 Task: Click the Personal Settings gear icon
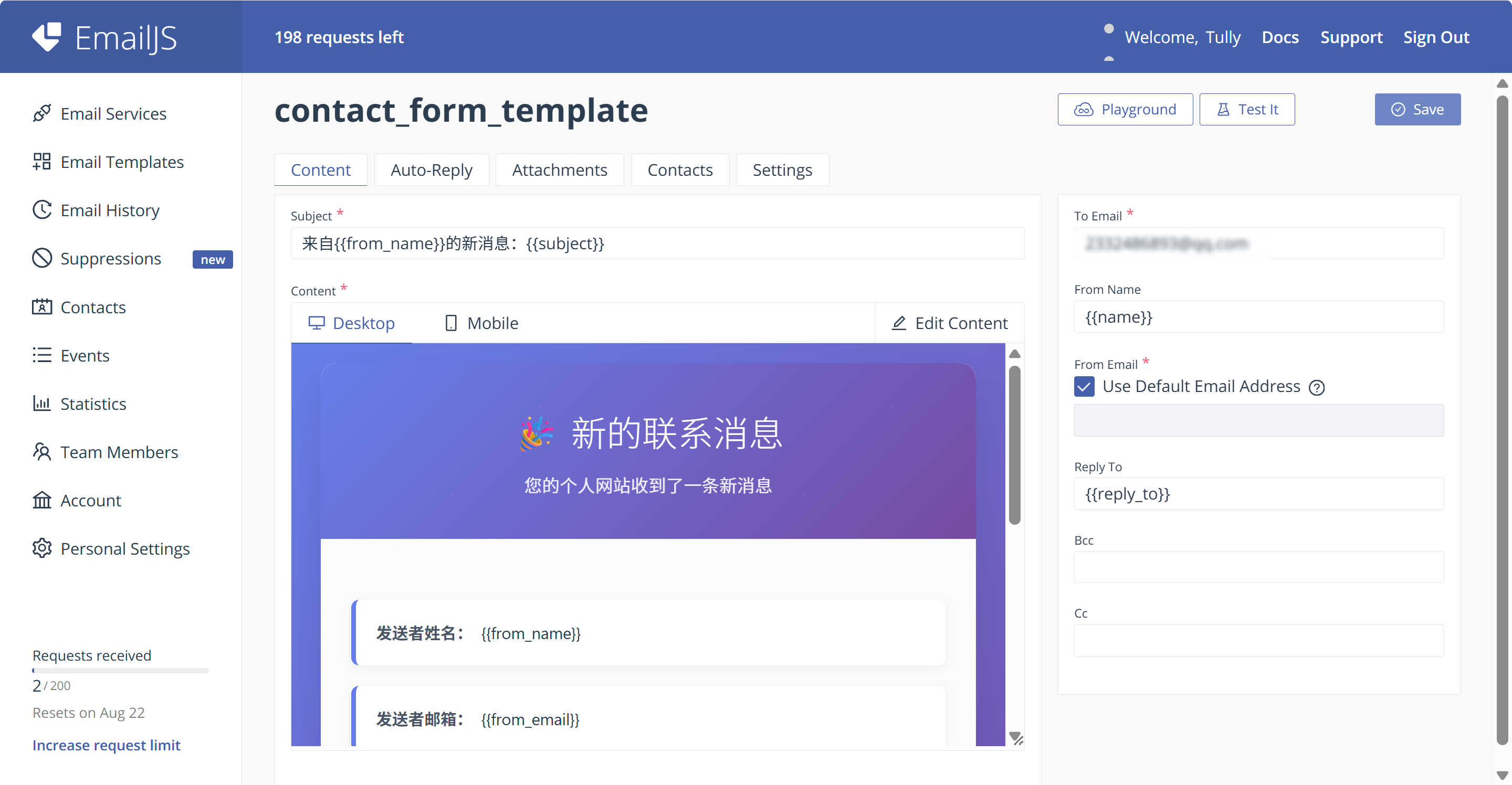point(41,548)
